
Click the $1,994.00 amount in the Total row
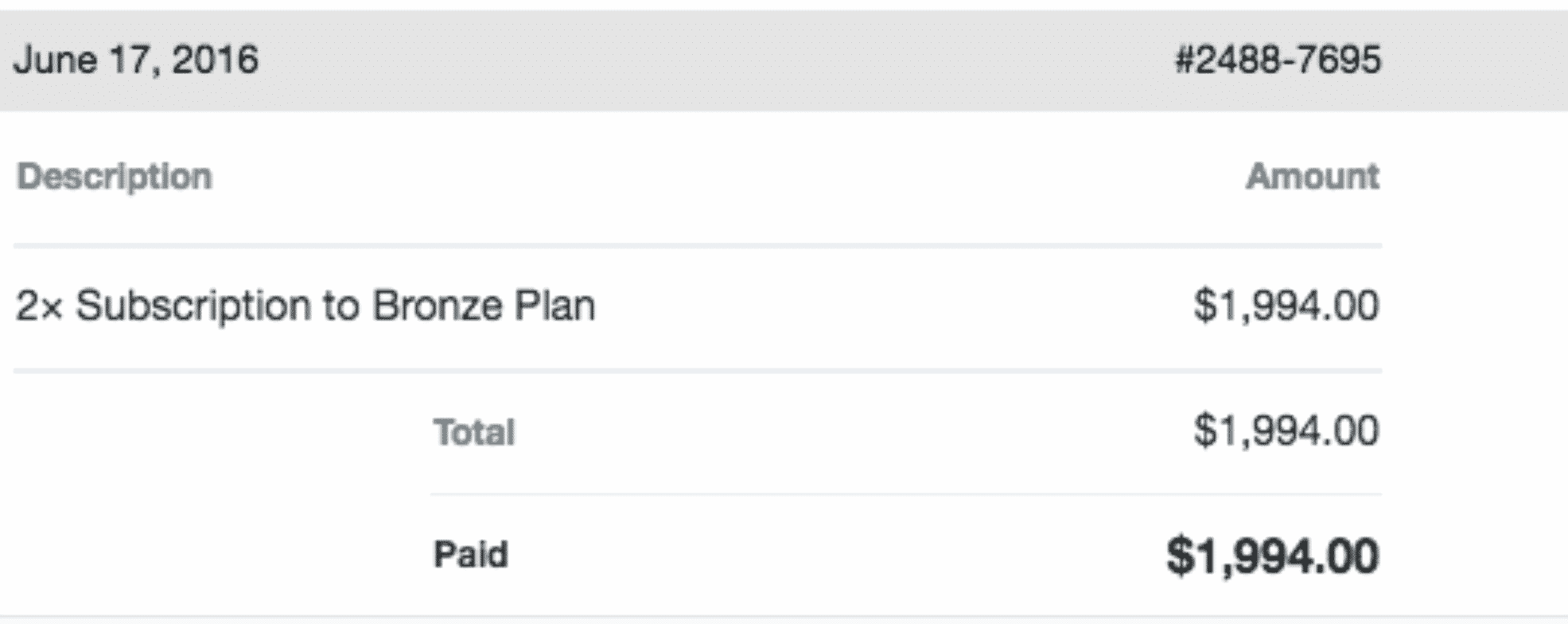pyautogui.click(x=1286, y=431)
